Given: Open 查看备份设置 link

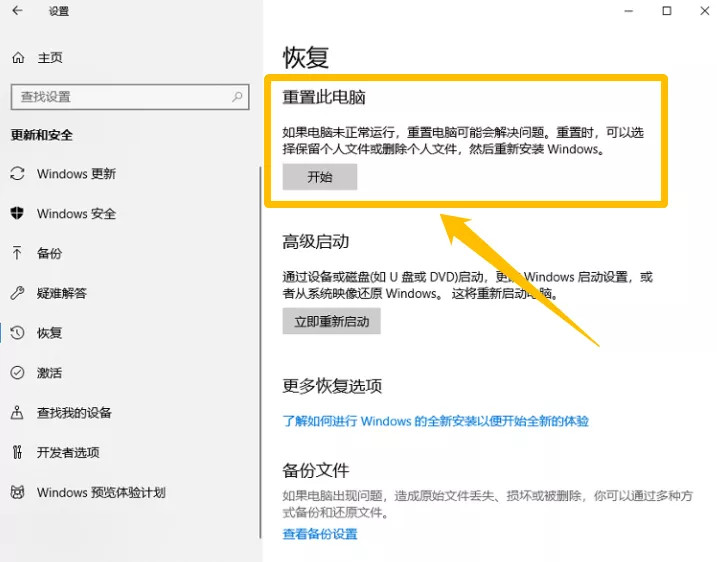Looking at the screenshot, I should (320, 534).
